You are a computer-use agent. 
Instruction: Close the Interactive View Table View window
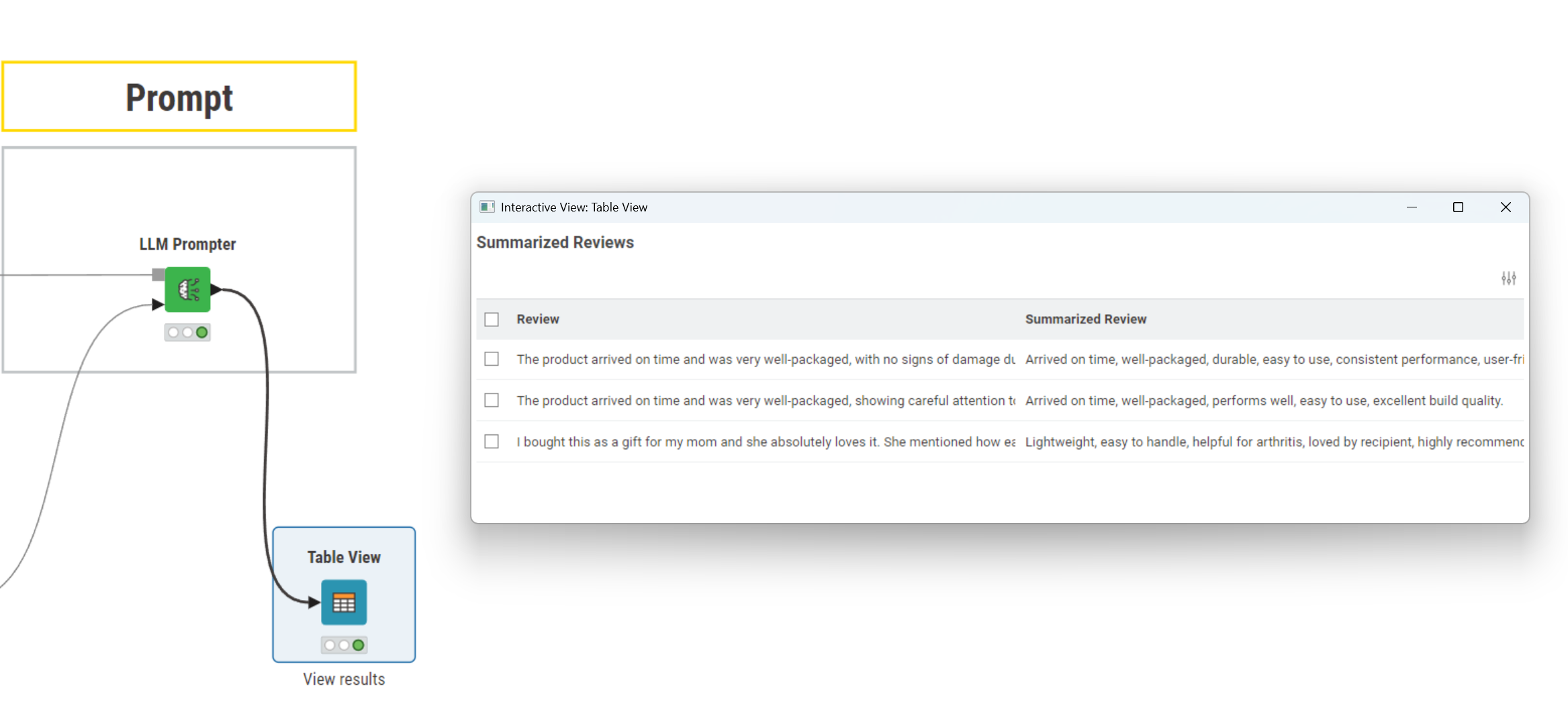click(x=1506, y=207)
